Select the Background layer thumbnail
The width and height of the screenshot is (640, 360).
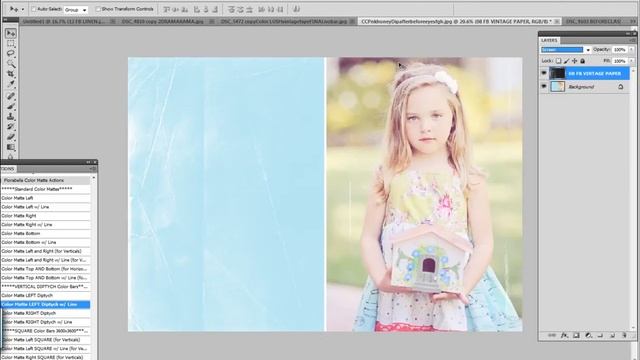pos(558,87)
